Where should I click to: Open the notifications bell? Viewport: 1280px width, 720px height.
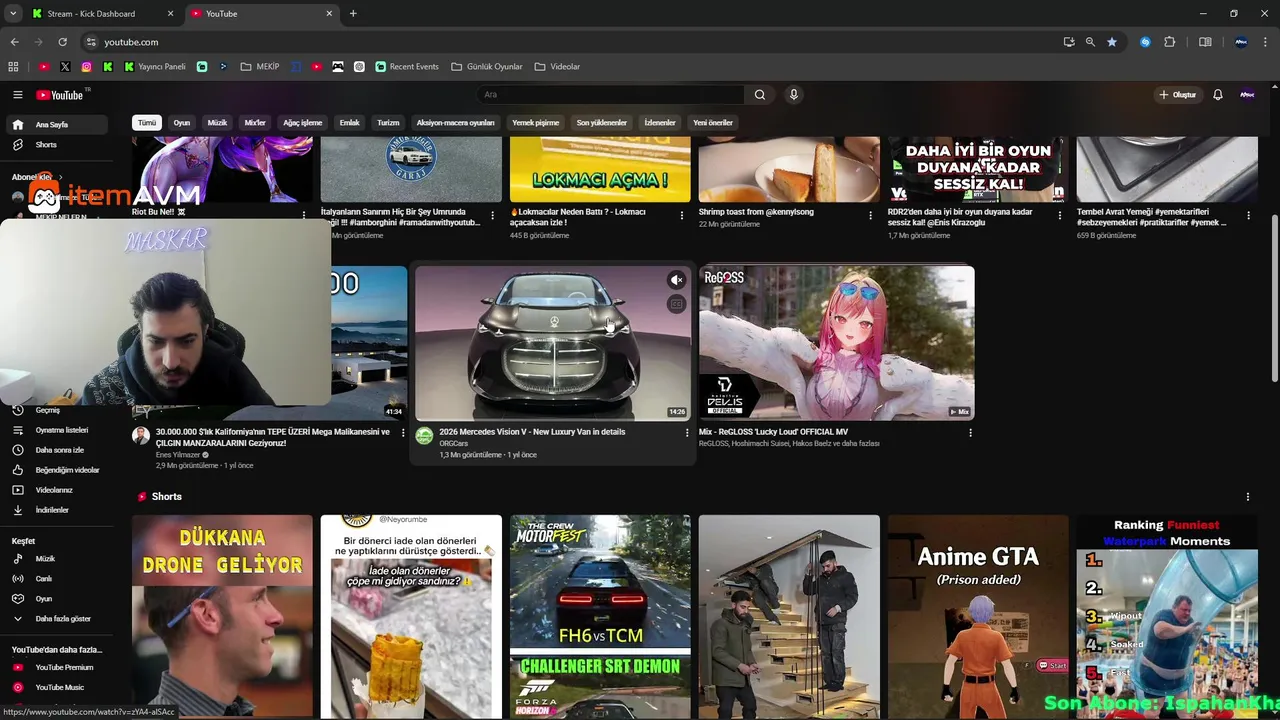[x=1218, y=95]
